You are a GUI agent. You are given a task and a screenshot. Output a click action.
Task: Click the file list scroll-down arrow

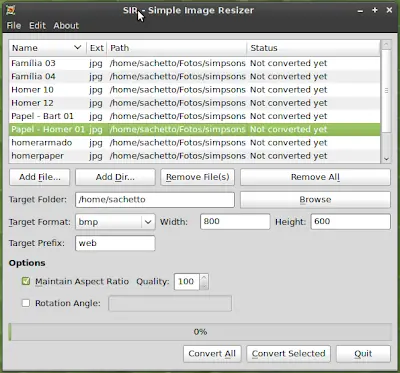[386, 159]
